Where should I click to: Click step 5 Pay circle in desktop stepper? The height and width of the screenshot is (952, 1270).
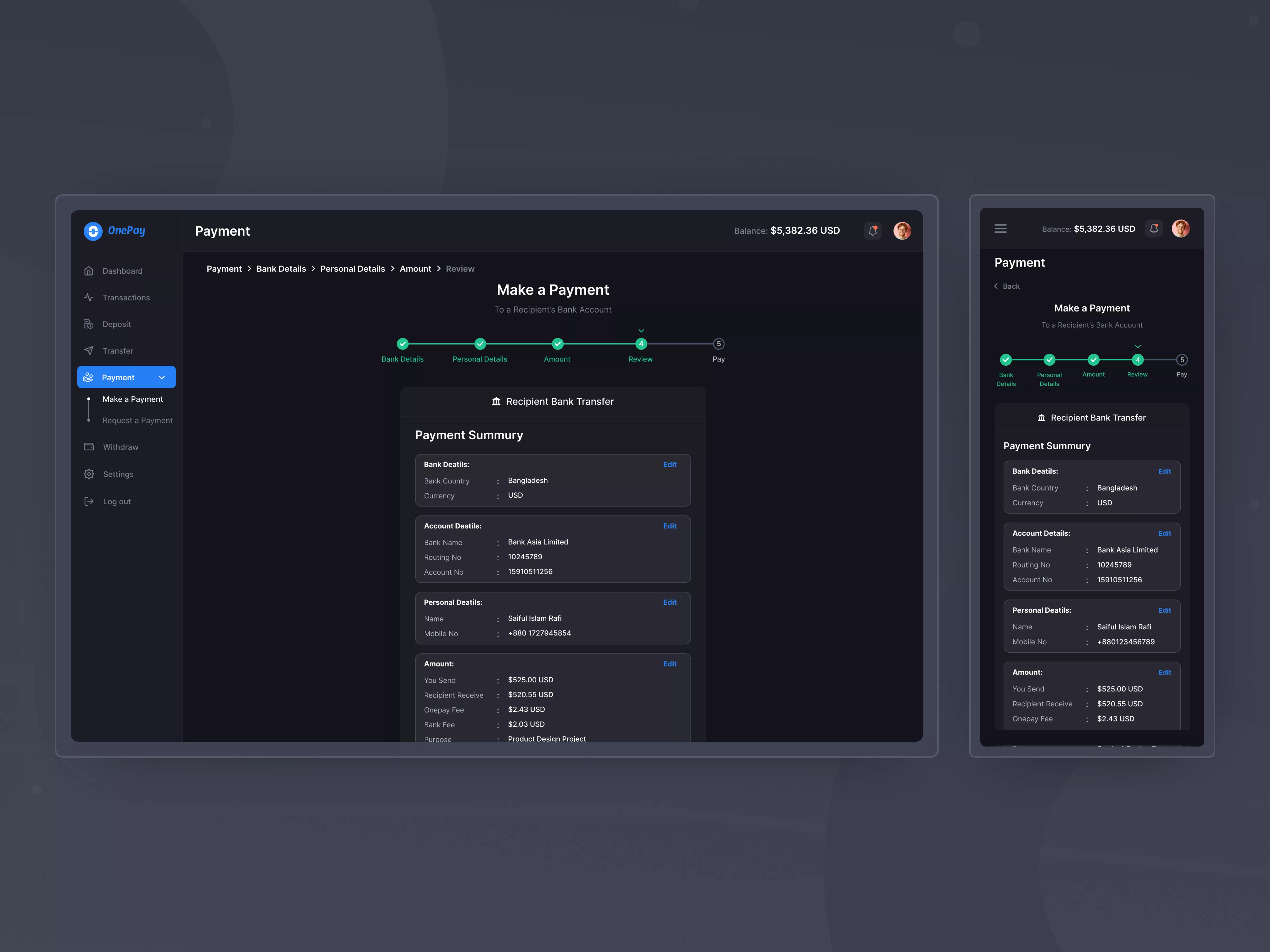coord(719,344)
